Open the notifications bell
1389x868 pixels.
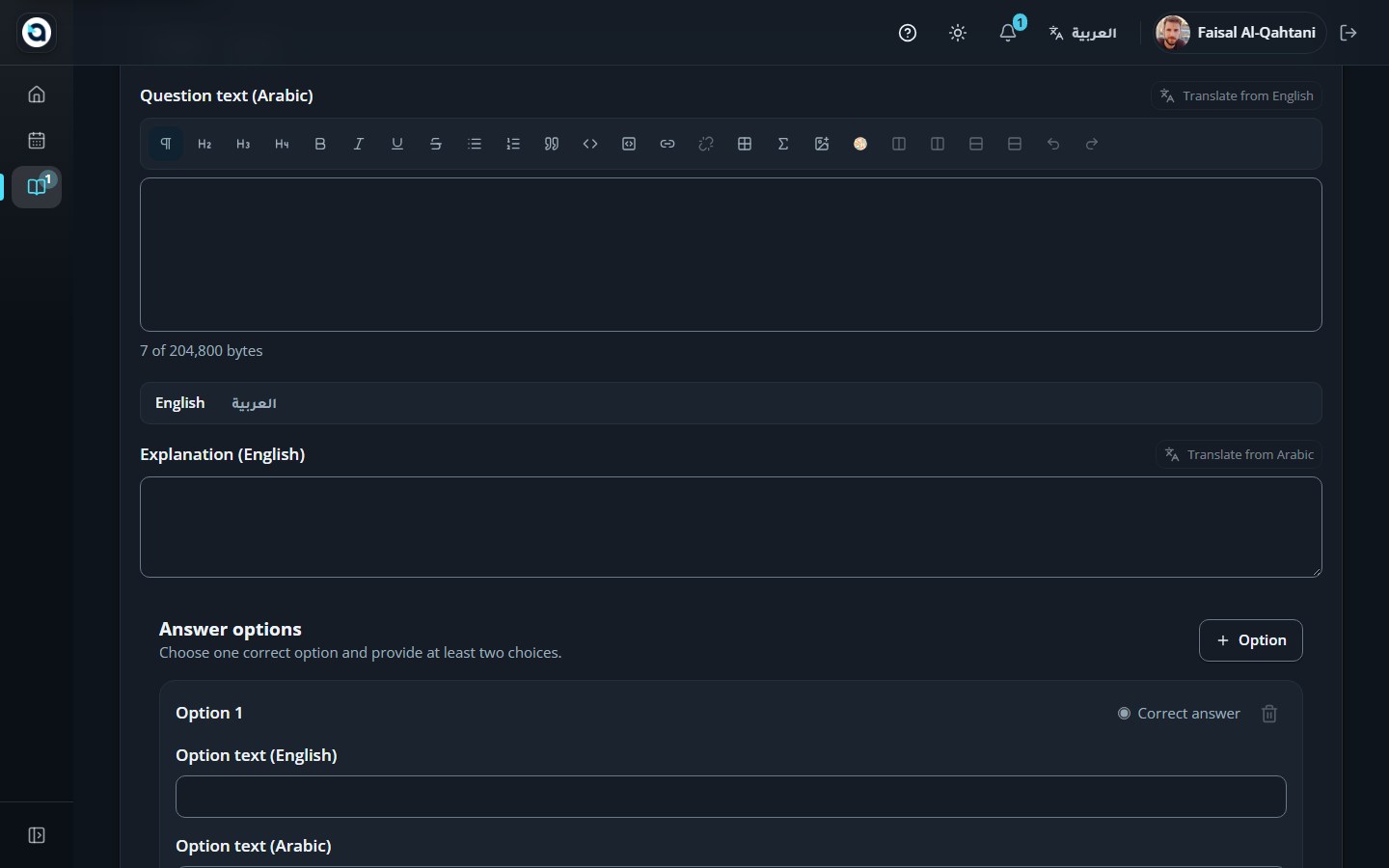[x=1008, y=33]
